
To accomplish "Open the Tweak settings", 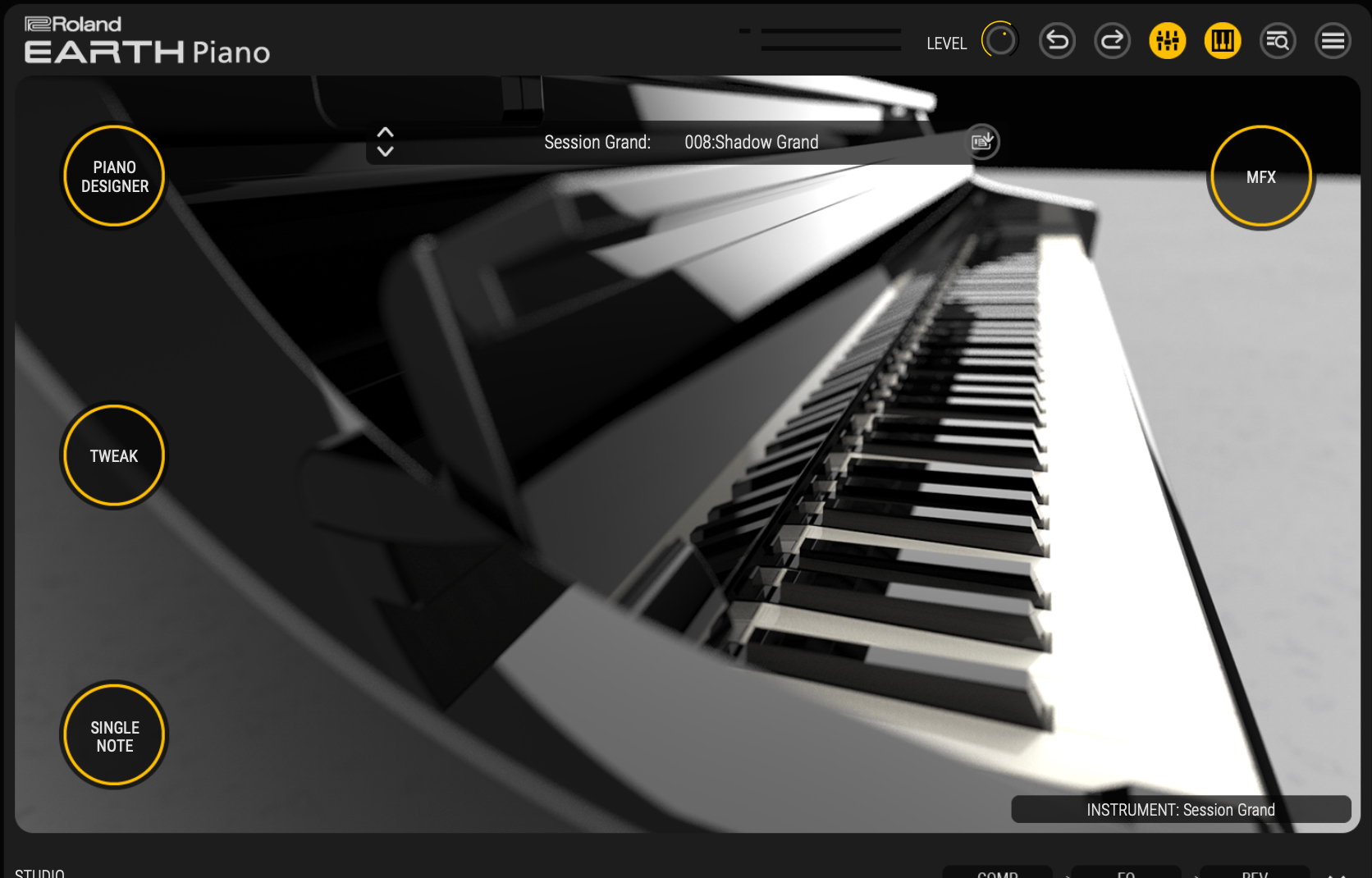I will coord(114,455).
